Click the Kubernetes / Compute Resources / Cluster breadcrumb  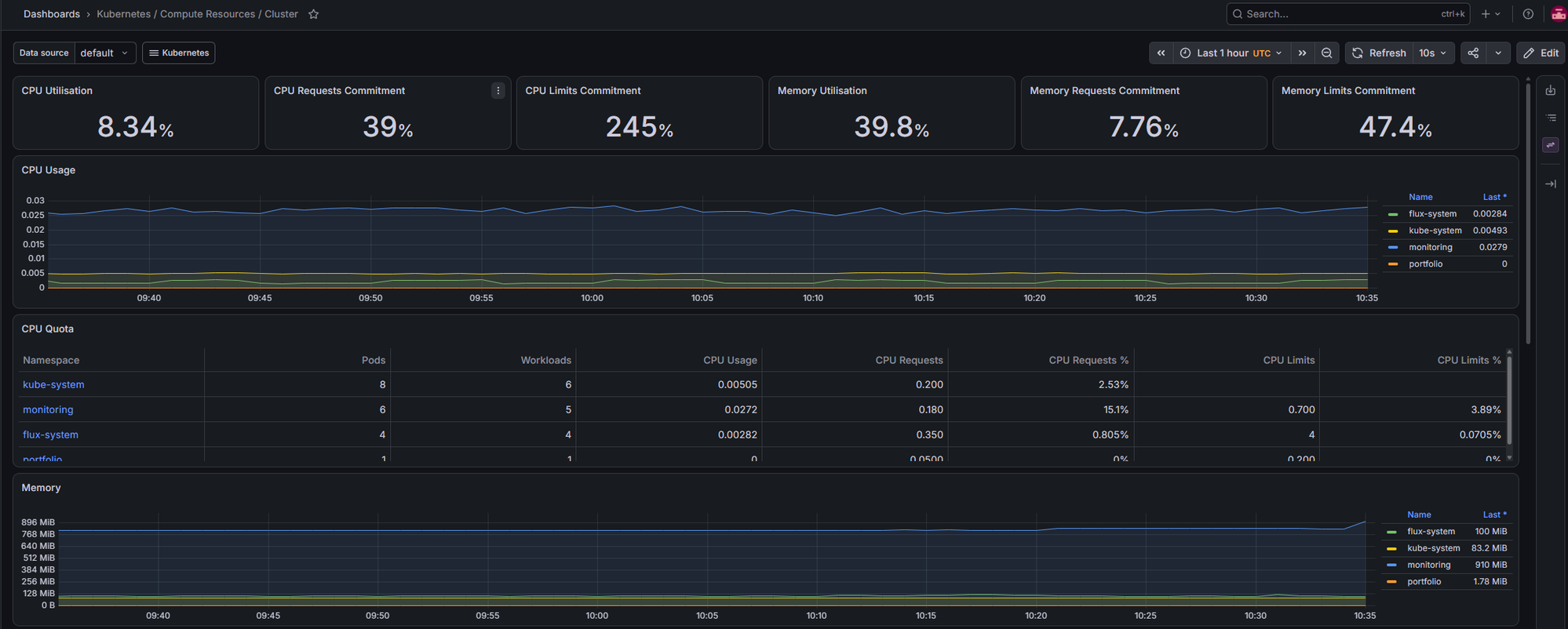point(198,14)
